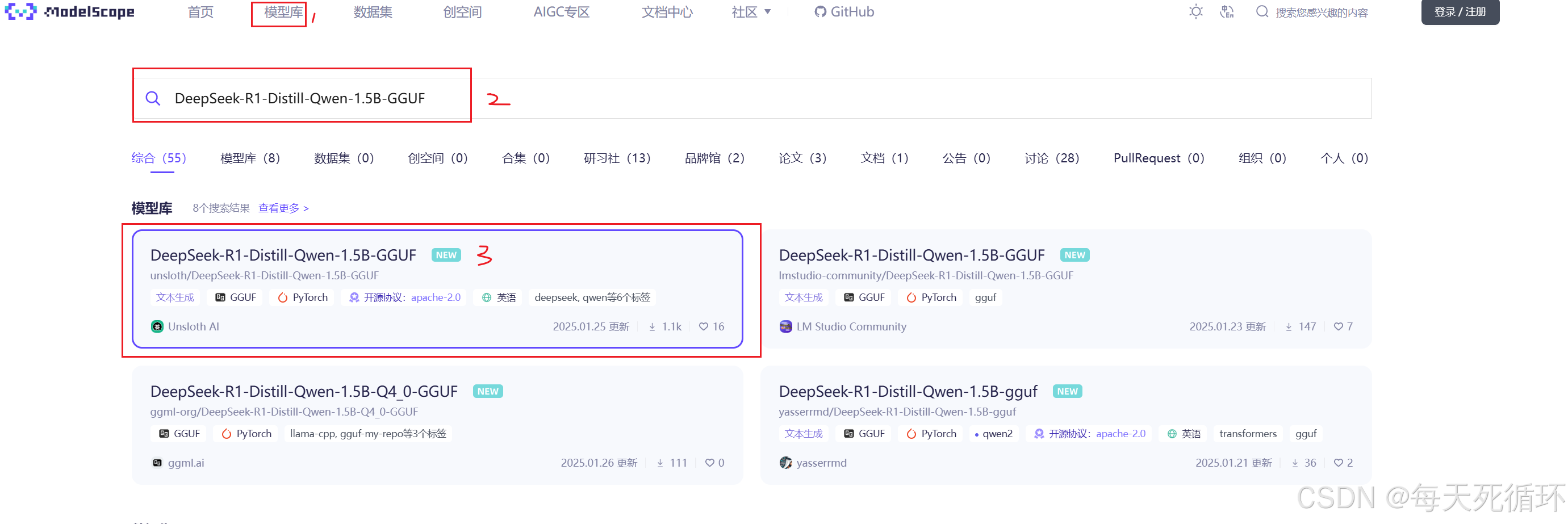Click 'deepseek, qwen等6个标签' tag
Screen dimensions: 1568x524
click(x=592, y=297)
